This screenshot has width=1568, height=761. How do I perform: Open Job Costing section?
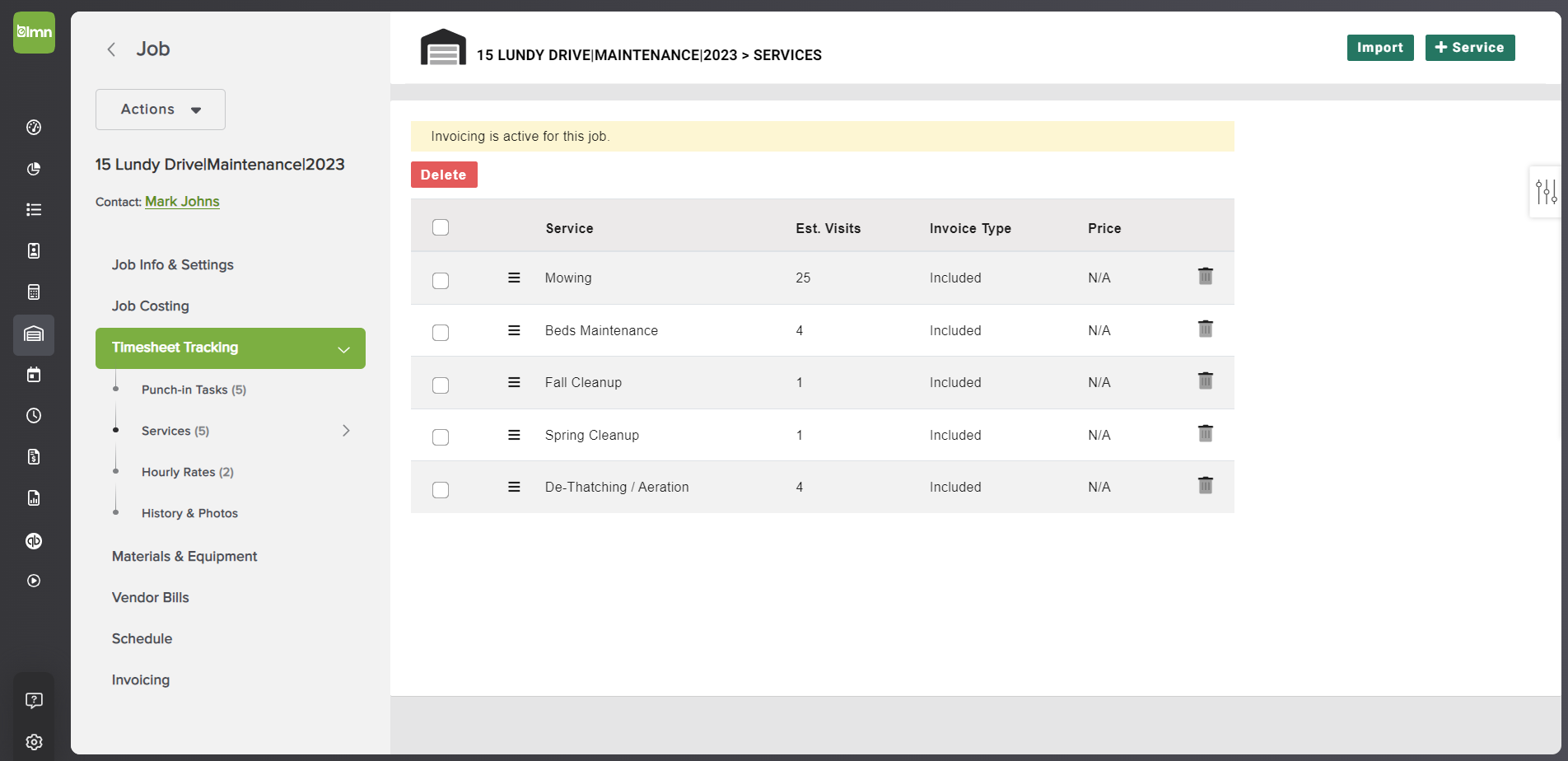click(151, 306)
